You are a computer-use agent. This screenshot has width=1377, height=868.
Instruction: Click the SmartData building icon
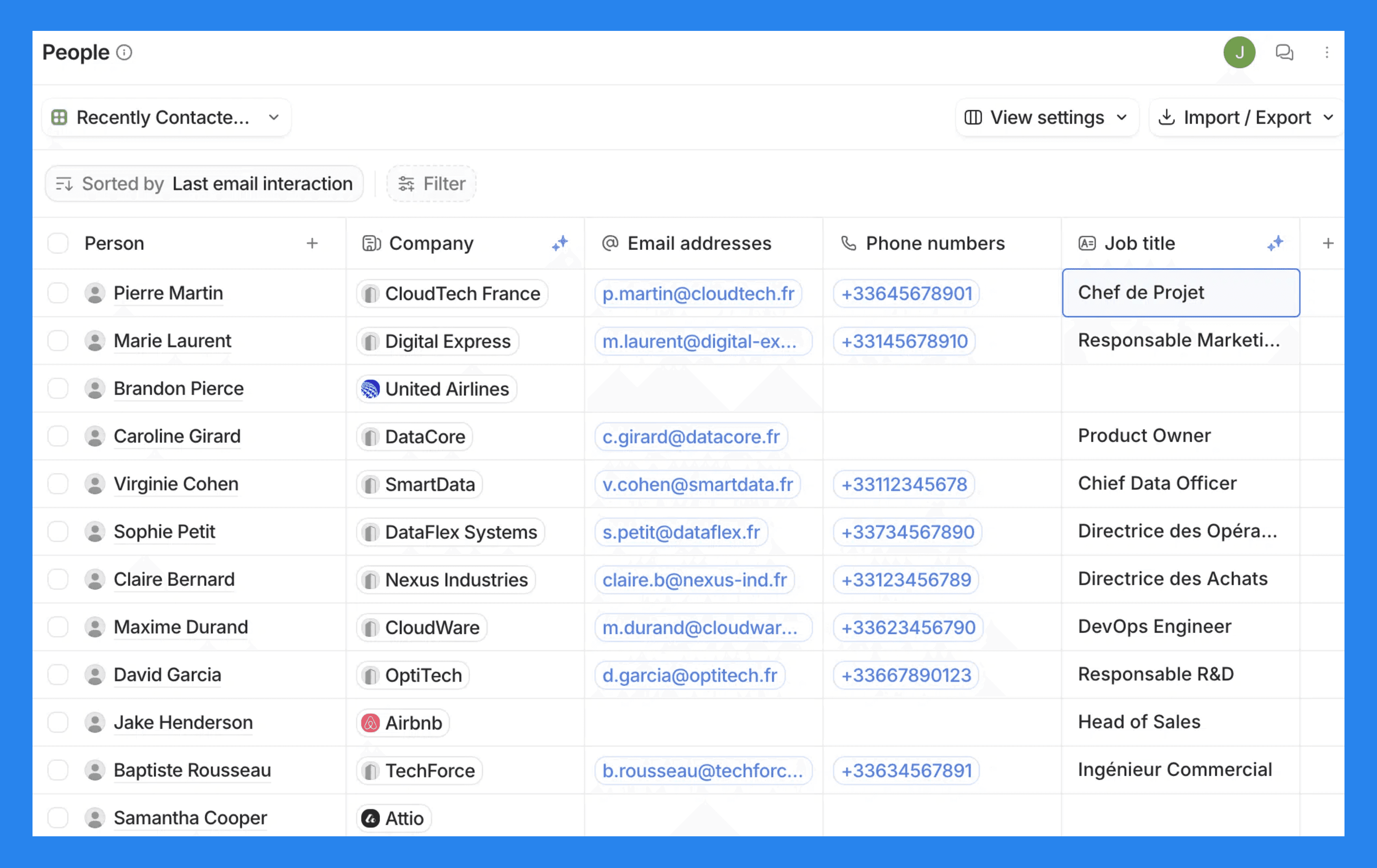pyautogui.click(x=370, y=485)
